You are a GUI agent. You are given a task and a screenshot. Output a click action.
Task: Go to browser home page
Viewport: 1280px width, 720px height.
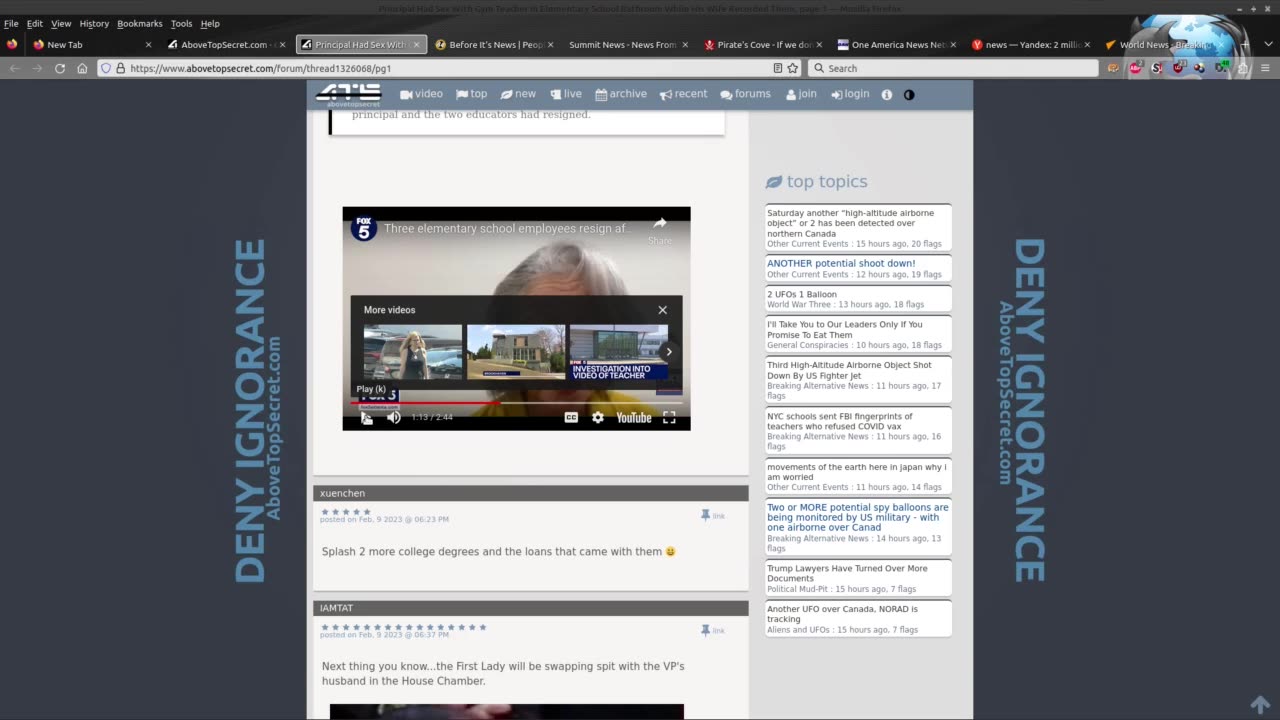(82, 68)
